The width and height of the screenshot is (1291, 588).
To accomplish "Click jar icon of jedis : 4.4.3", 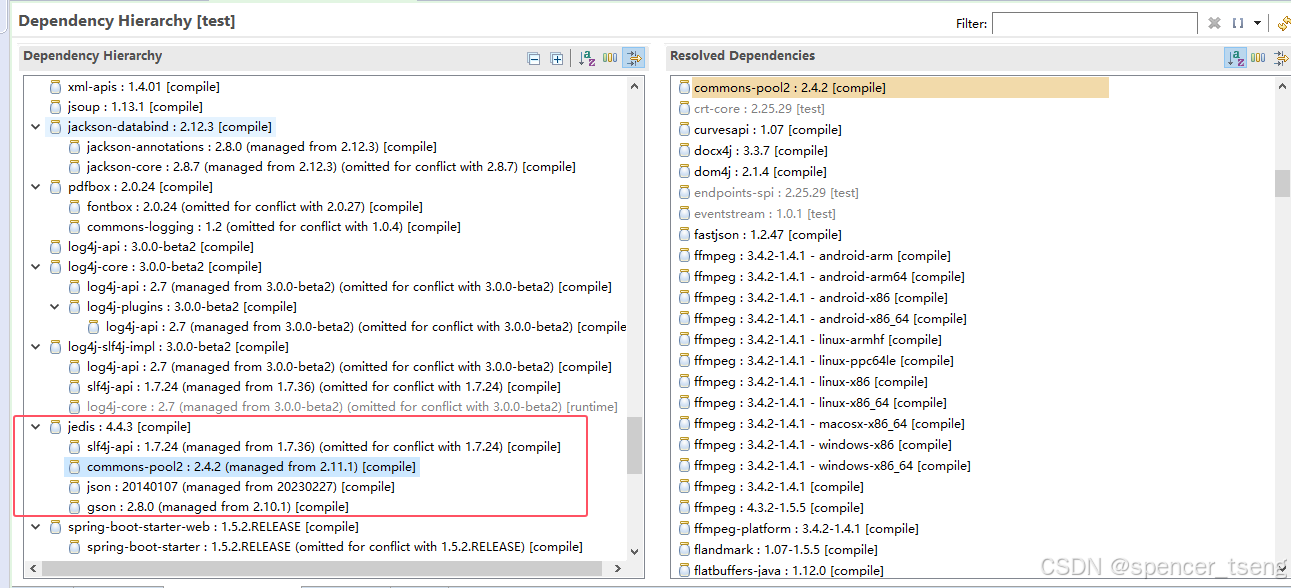I will point(55,427).
